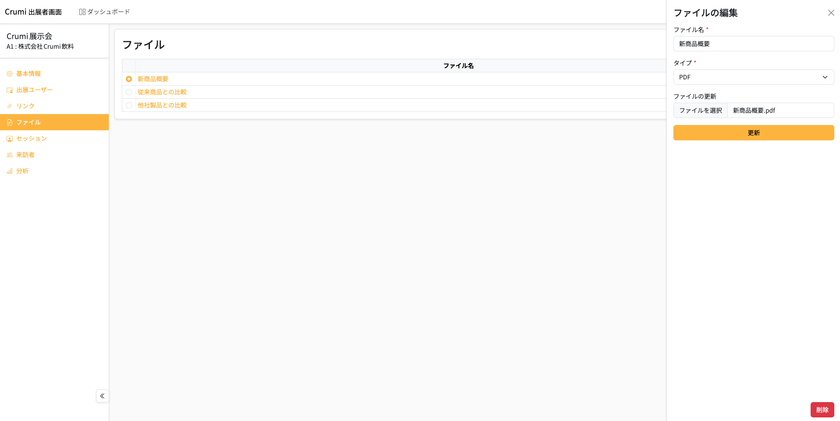Click the 基本情報 sidebar icon
The width and height of the screenshot is (840, 421).
pyautogui.click(x=10, y=74)
